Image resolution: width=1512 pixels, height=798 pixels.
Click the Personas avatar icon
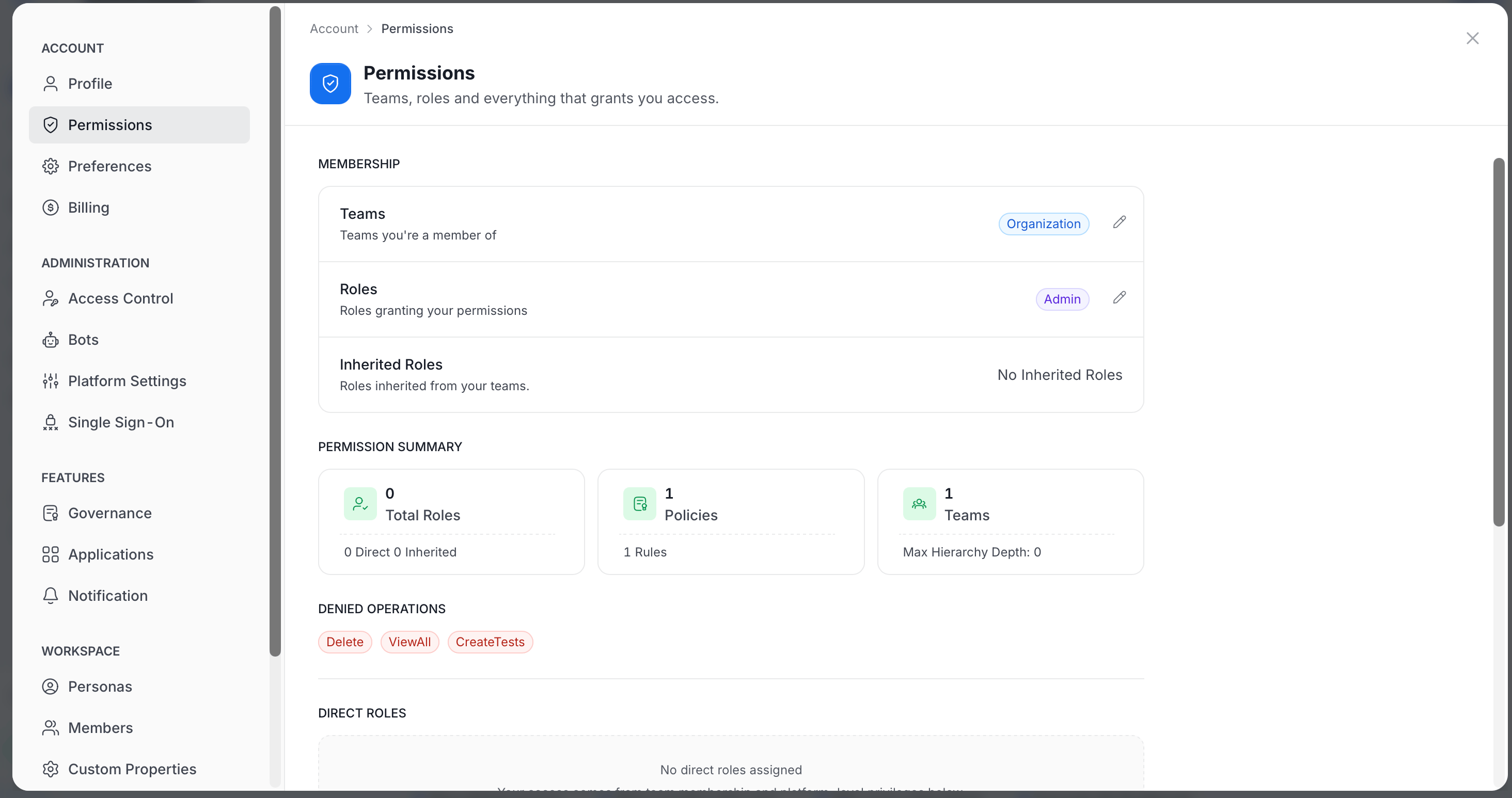coord(51,687)
